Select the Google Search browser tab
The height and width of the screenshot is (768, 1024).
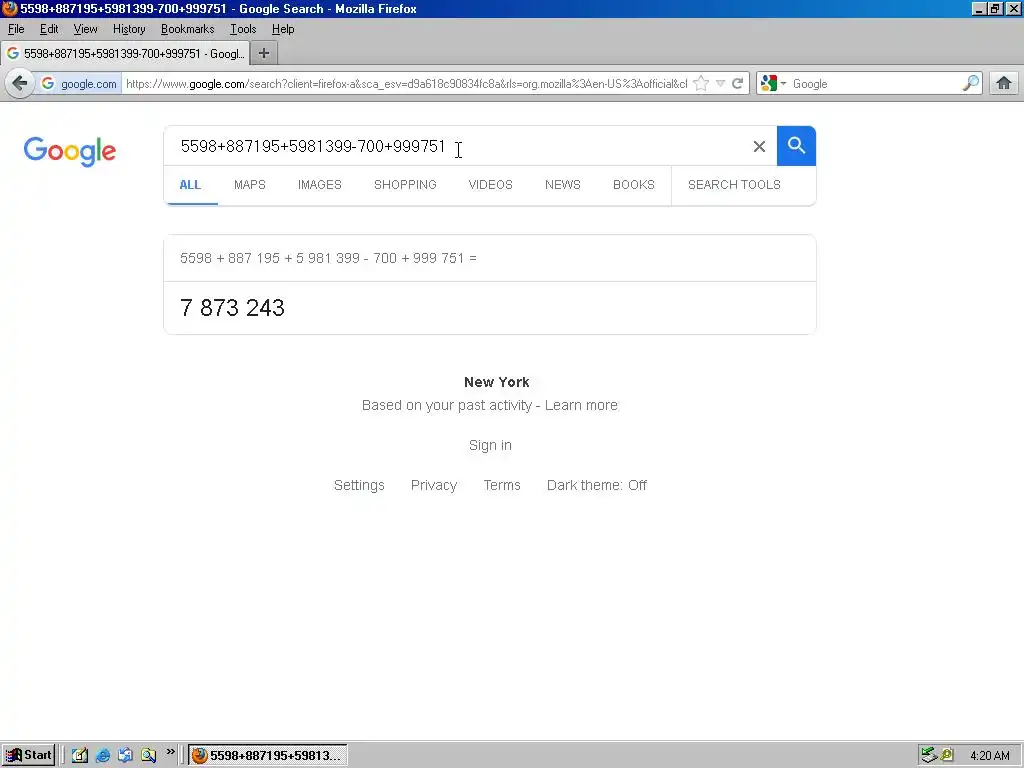(125, 54)
